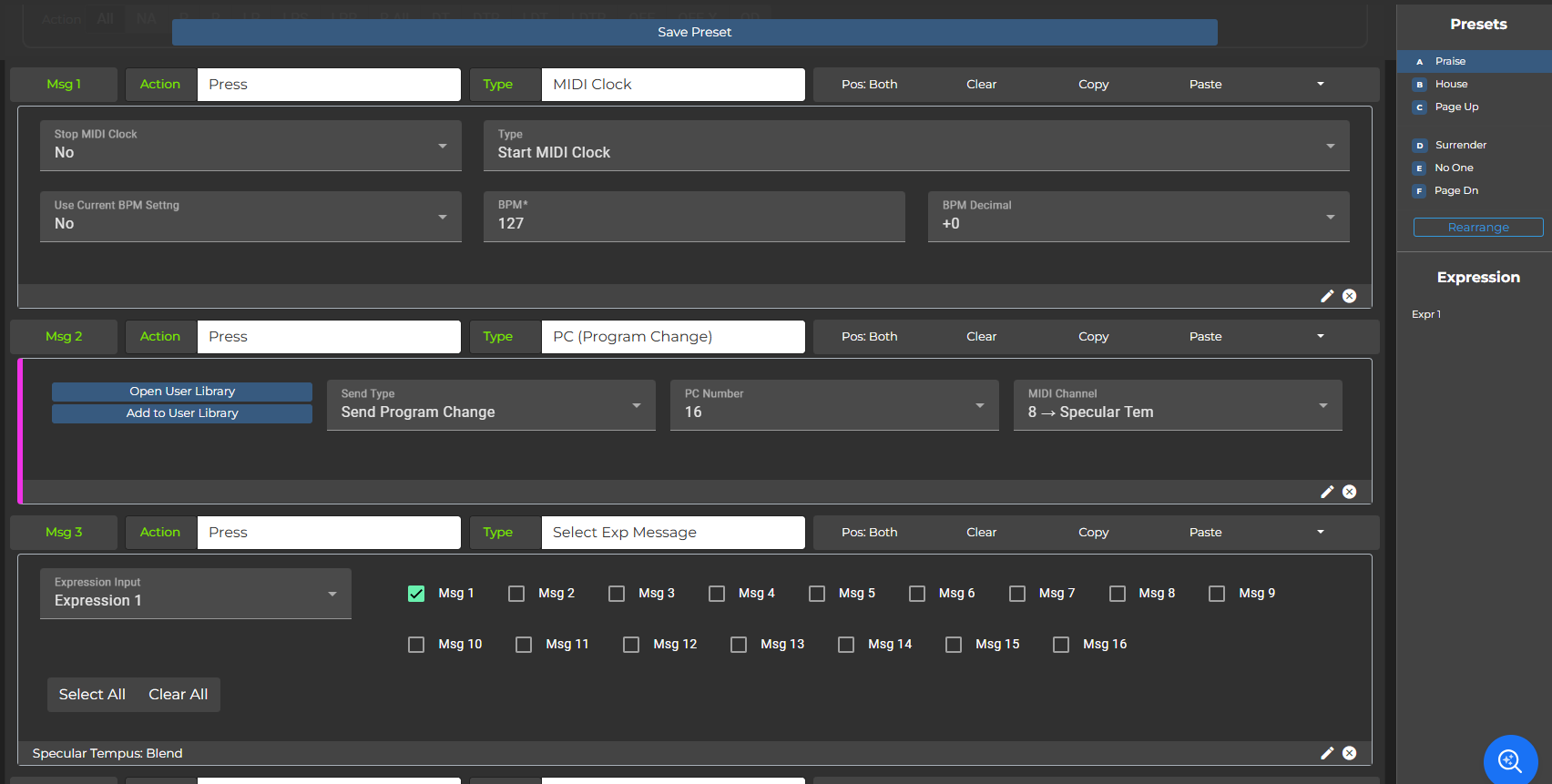
Task: Enable the Msg 5 checkbox
Action: coord(817,594)
